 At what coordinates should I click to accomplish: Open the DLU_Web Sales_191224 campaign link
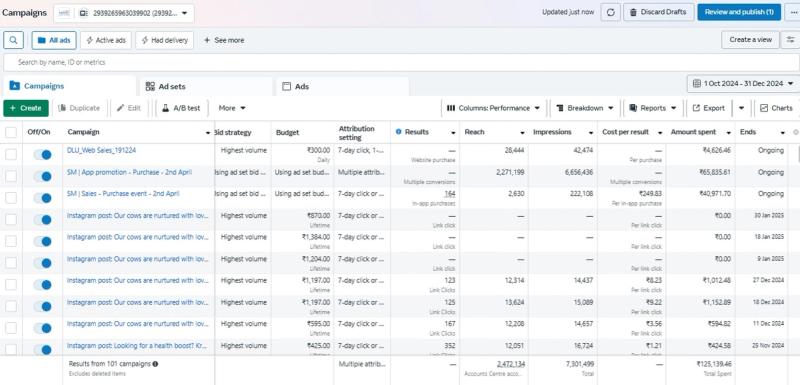(102, 150)
